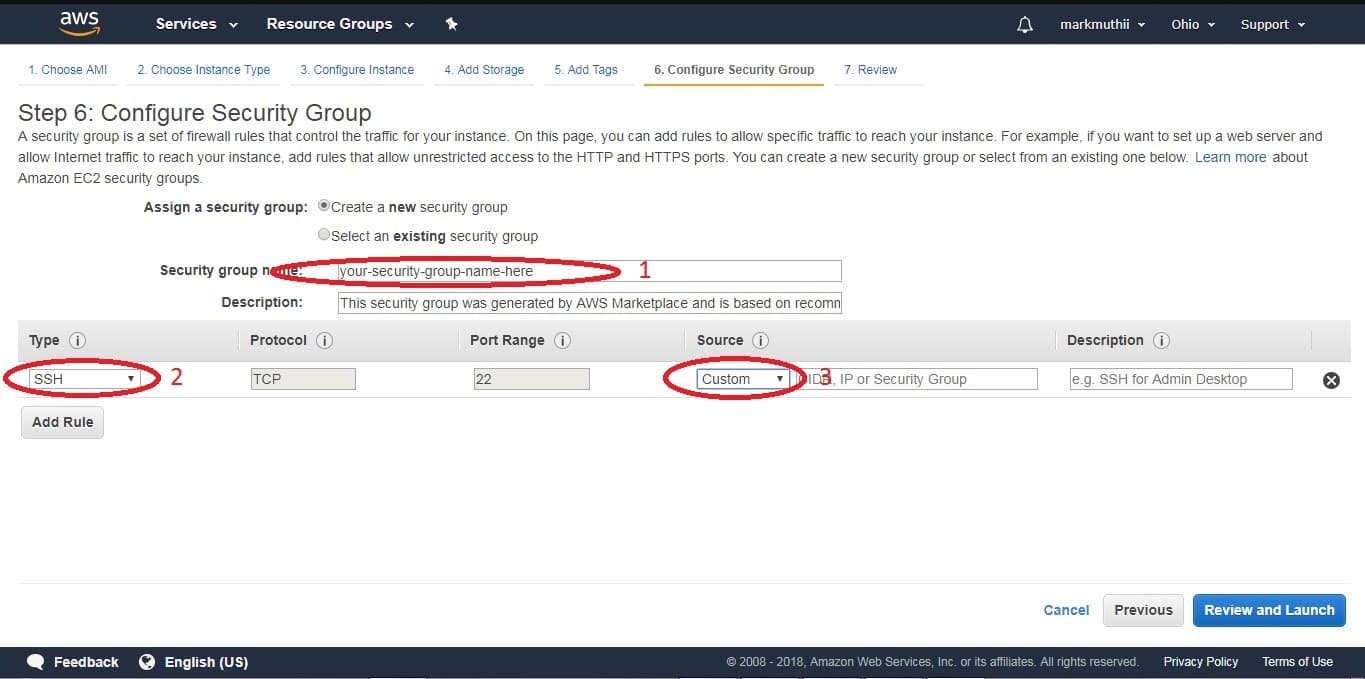
Task: Click info icon next to Type
Action: 78,340
